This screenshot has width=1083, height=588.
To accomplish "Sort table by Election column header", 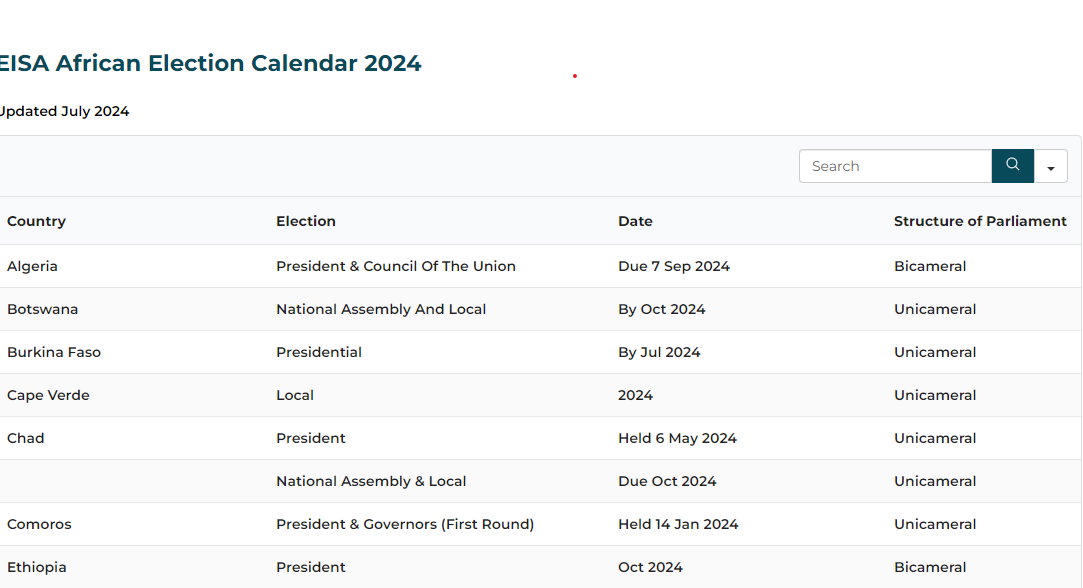I will click(306, 221).
